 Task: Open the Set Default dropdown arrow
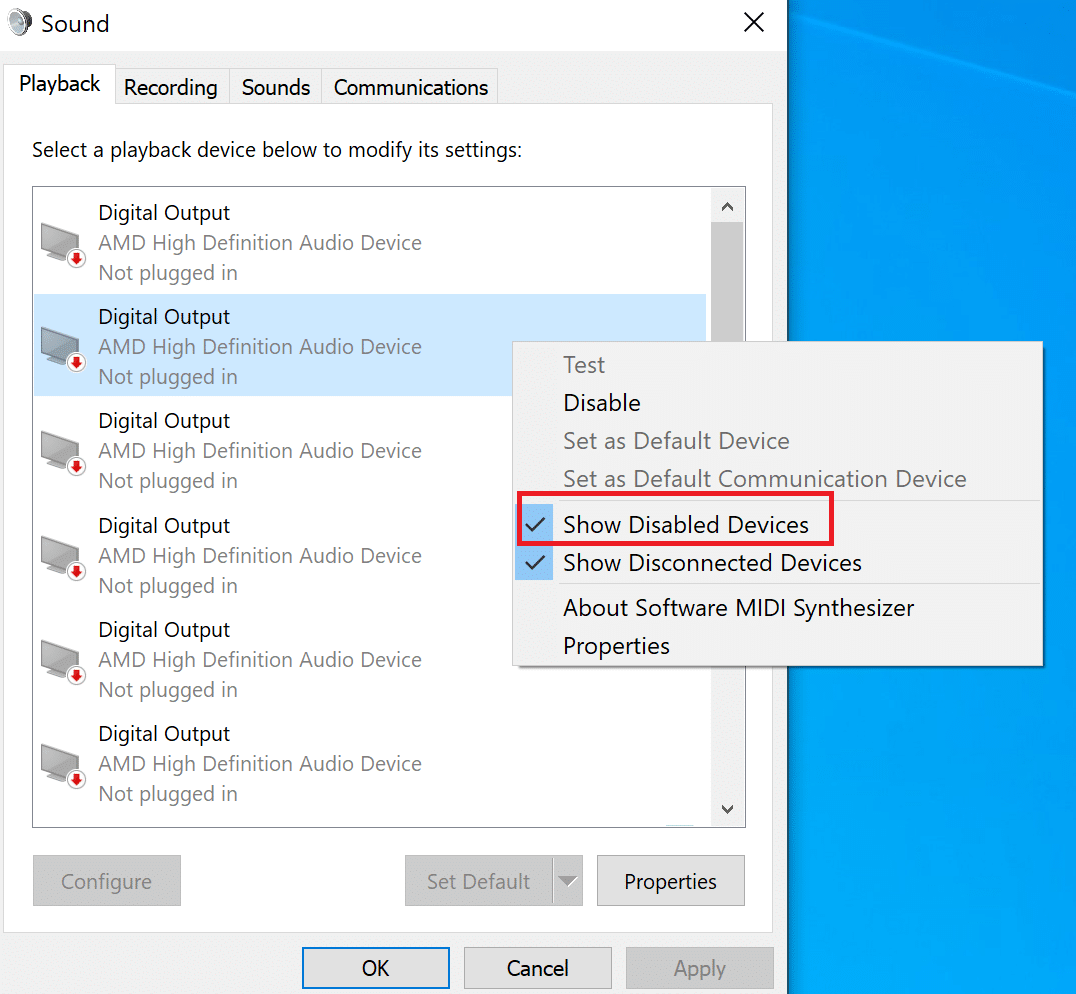point(568,881)
